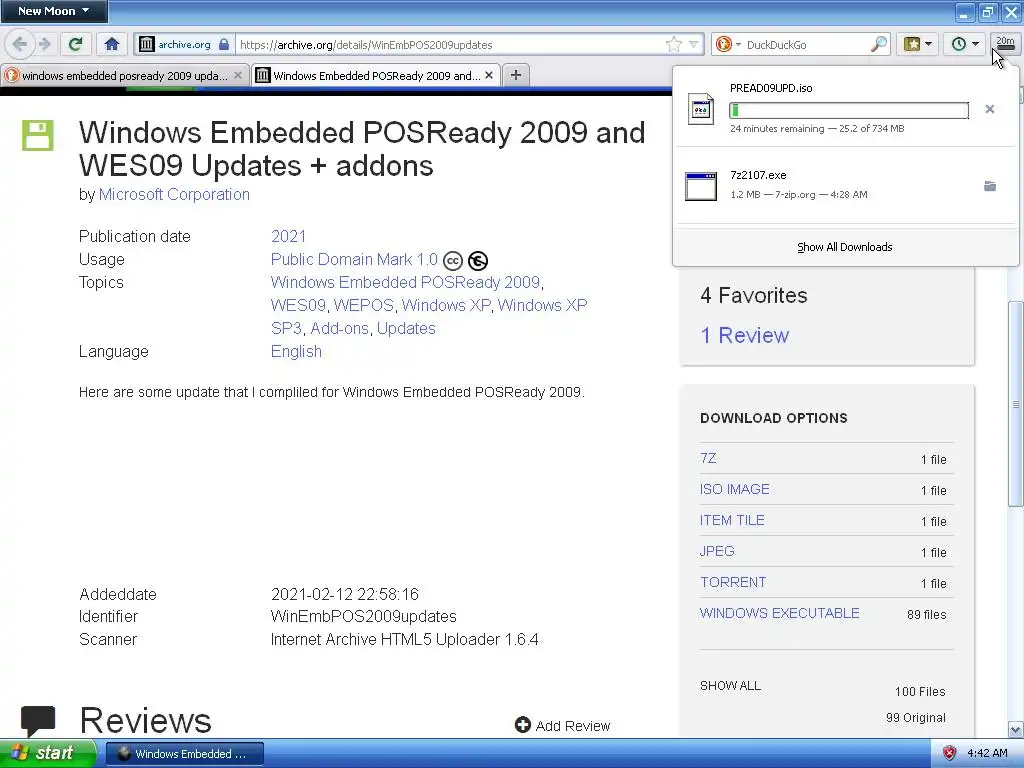
Task: Click the padlock security icon
Action: click(x=223, y=44)
